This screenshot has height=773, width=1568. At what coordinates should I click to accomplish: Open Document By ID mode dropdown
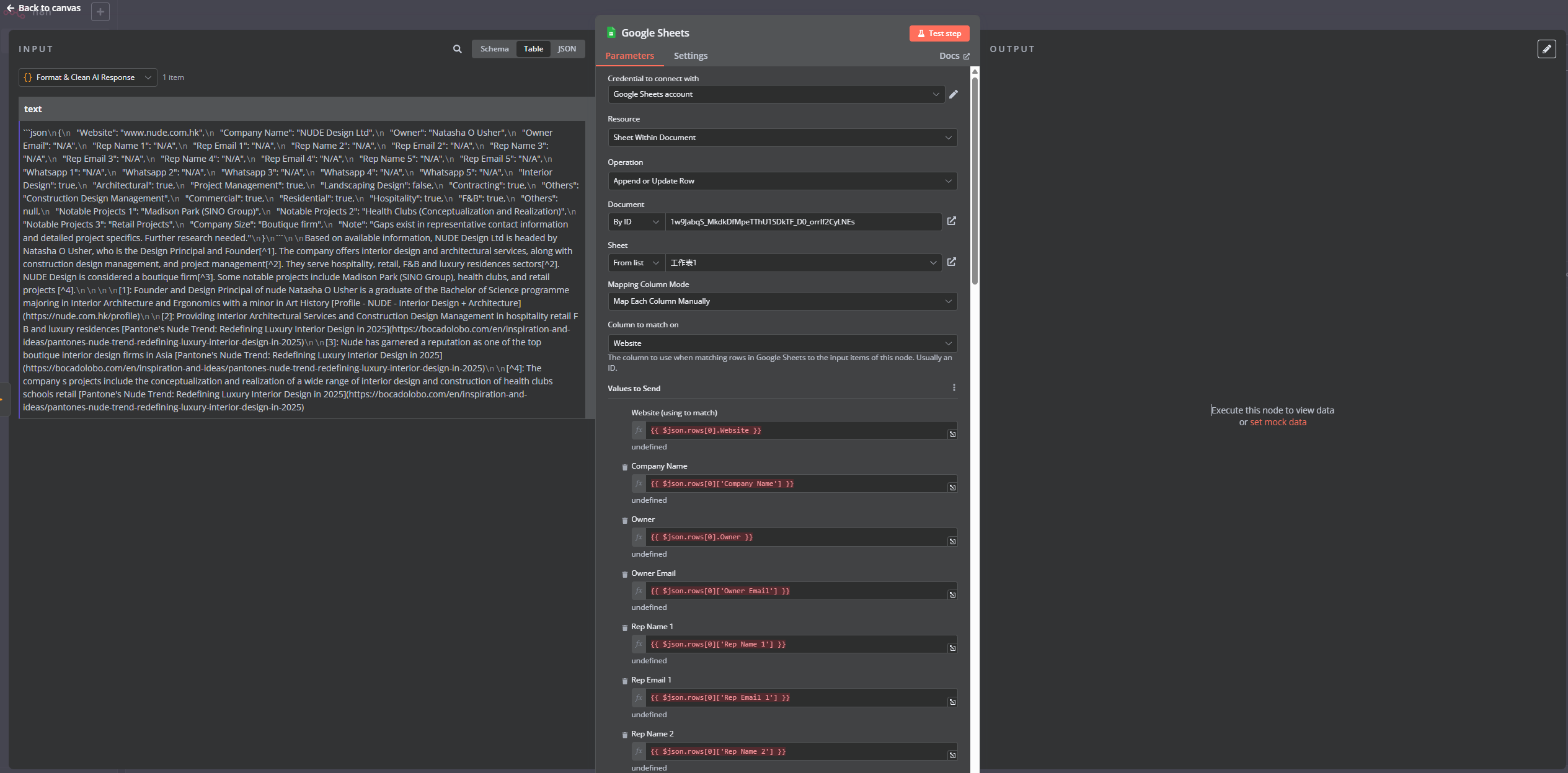[x=636, y=222]
